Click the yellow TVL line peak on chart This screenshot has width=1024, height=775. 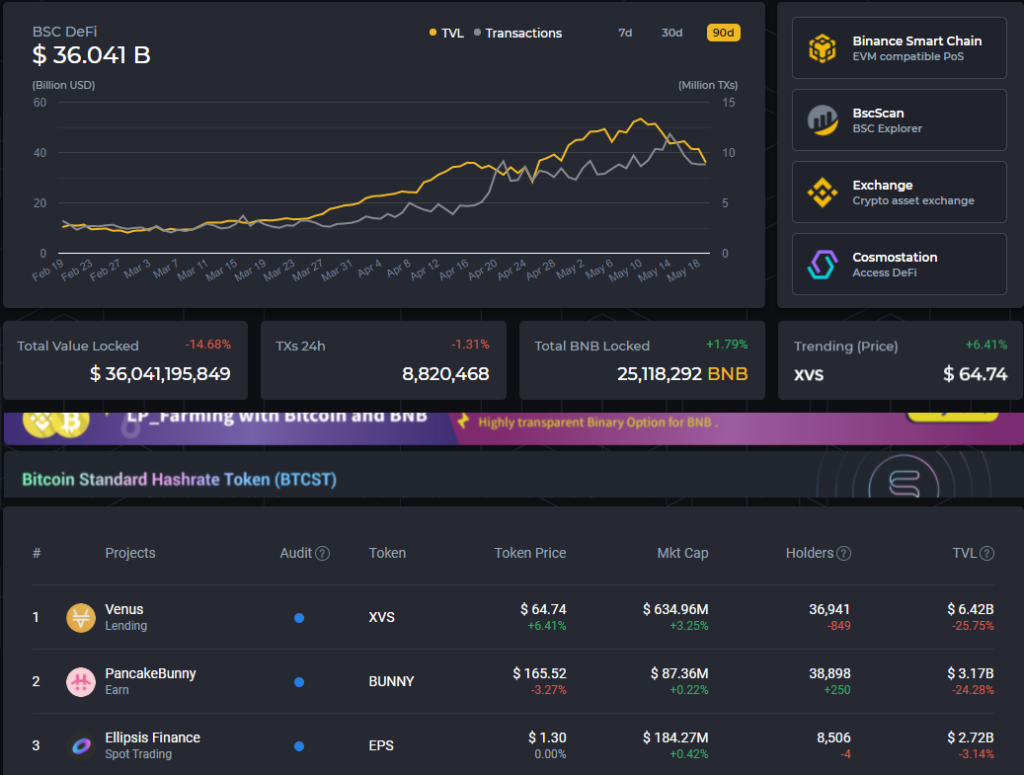pos(640,118)
